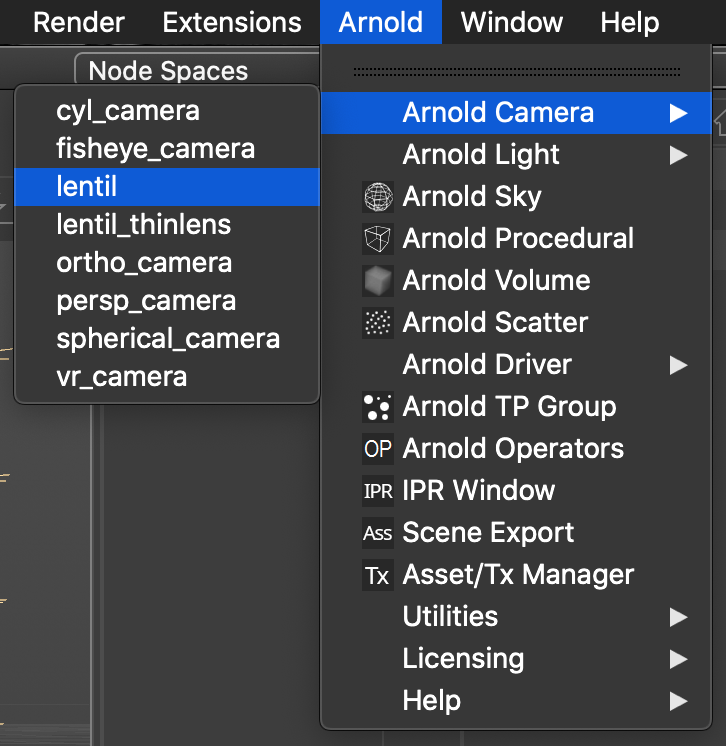Click the Arnold Procedural cube icon
The width and height of the screenshot is (726, 746).
click(378, 238)
